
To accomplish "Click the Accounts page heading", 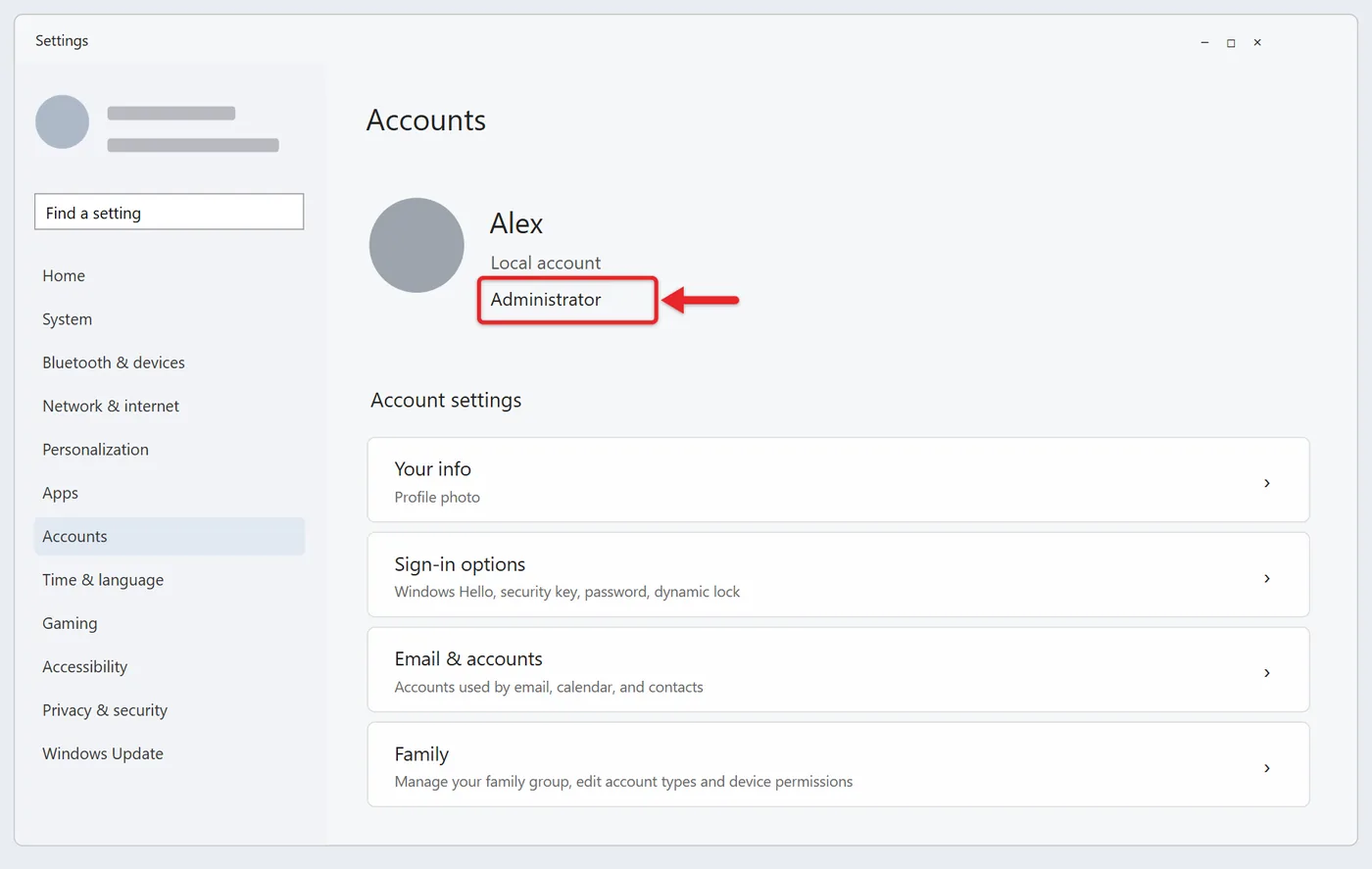I will pos(426,120).
